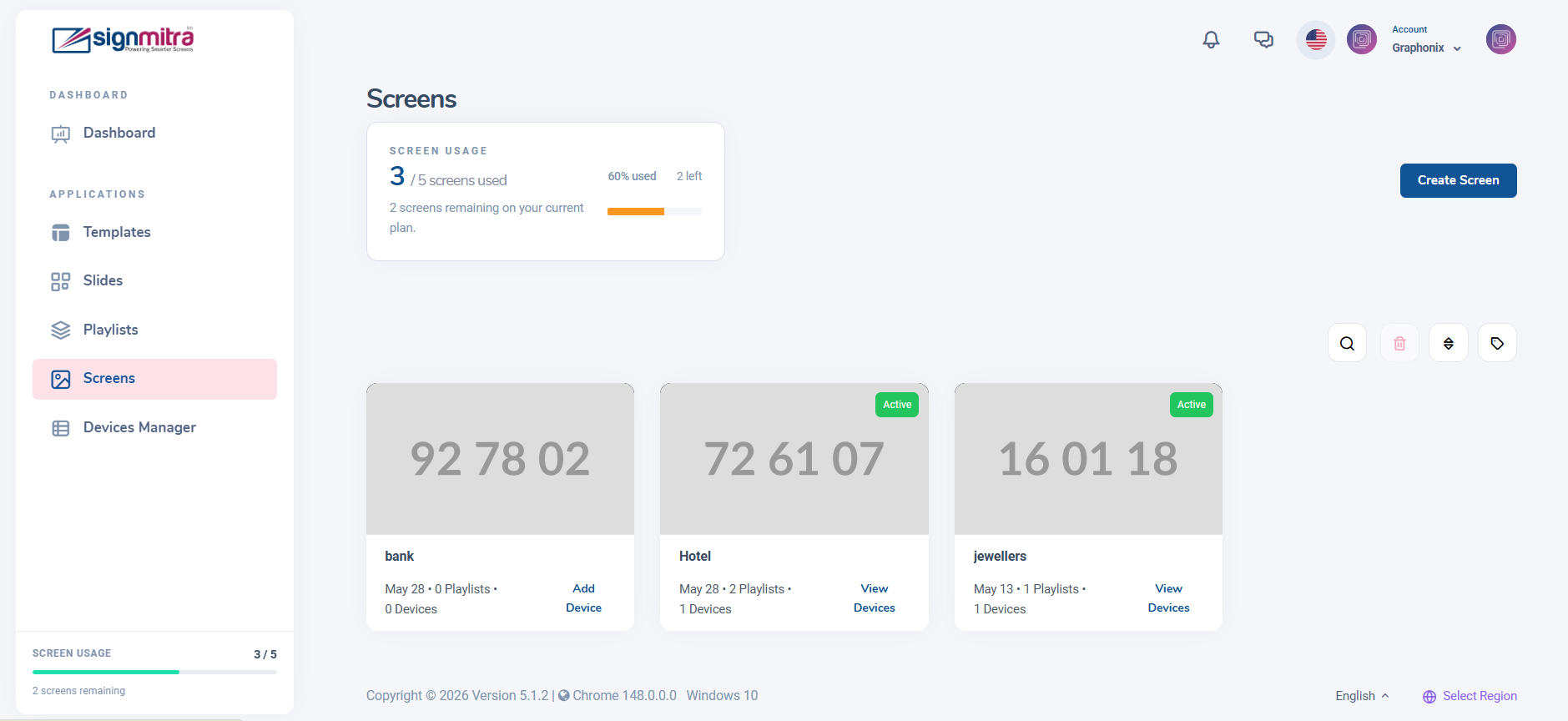Click the Slides grid icon in sidebar
The height and width of the screenshot is (721, 1568).
(x=61, y=281)
